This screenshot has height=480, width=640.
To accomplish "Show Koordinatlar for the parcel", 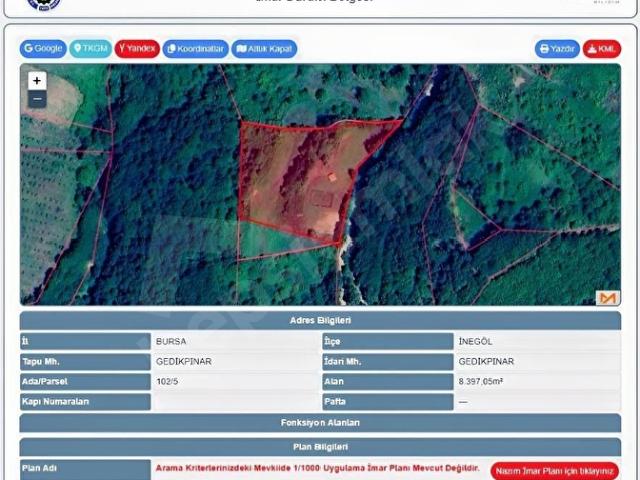I will [x=196, y=49].
